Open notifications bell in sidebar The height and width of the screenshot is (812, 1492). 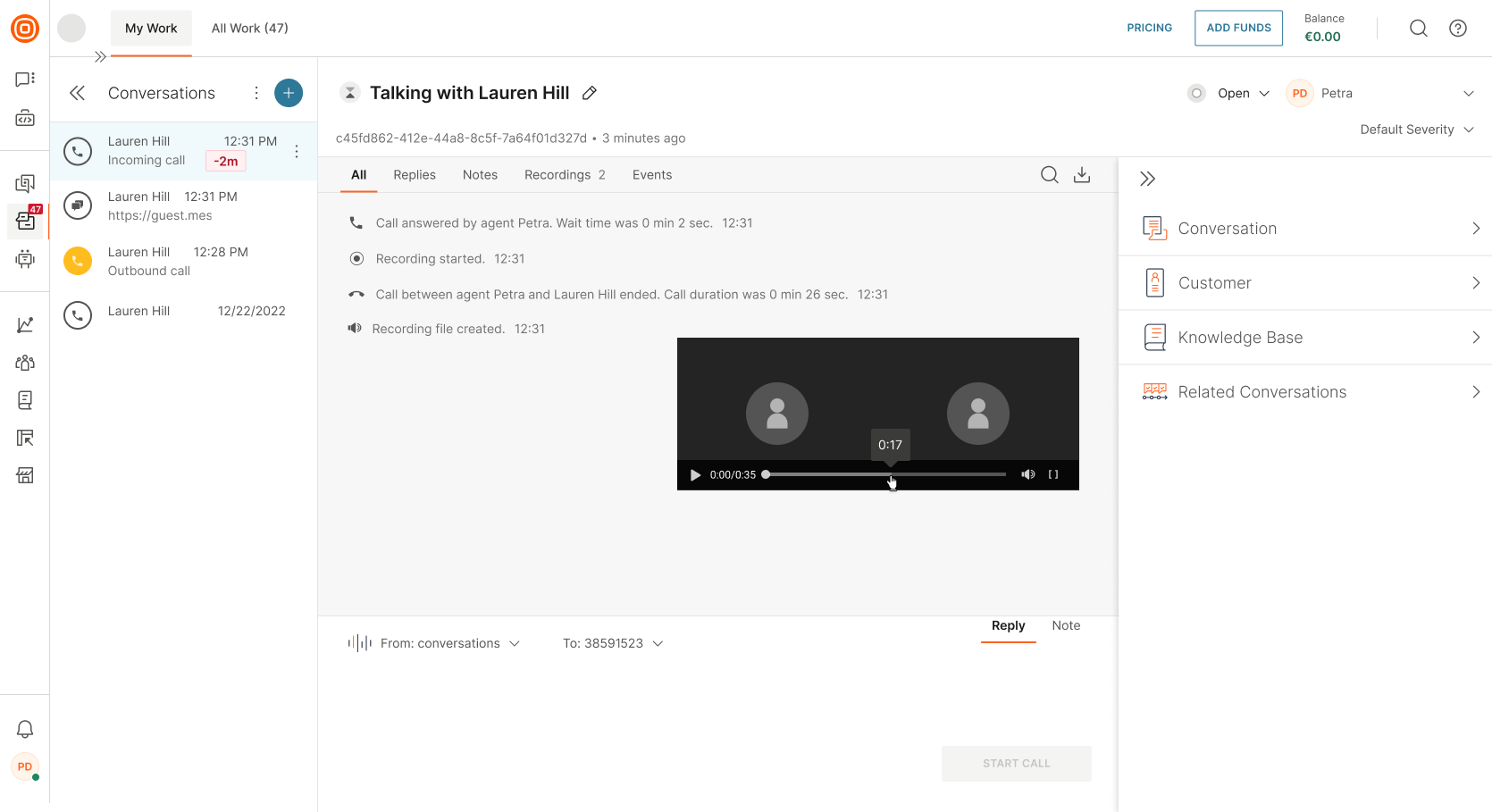25,729
